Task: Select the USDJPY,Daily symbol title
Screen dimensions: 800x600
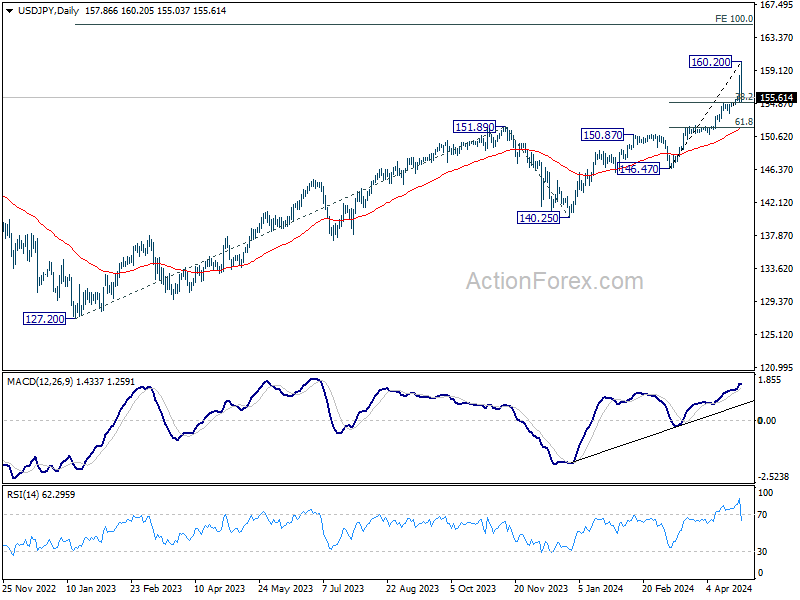Action: [48, 11]
